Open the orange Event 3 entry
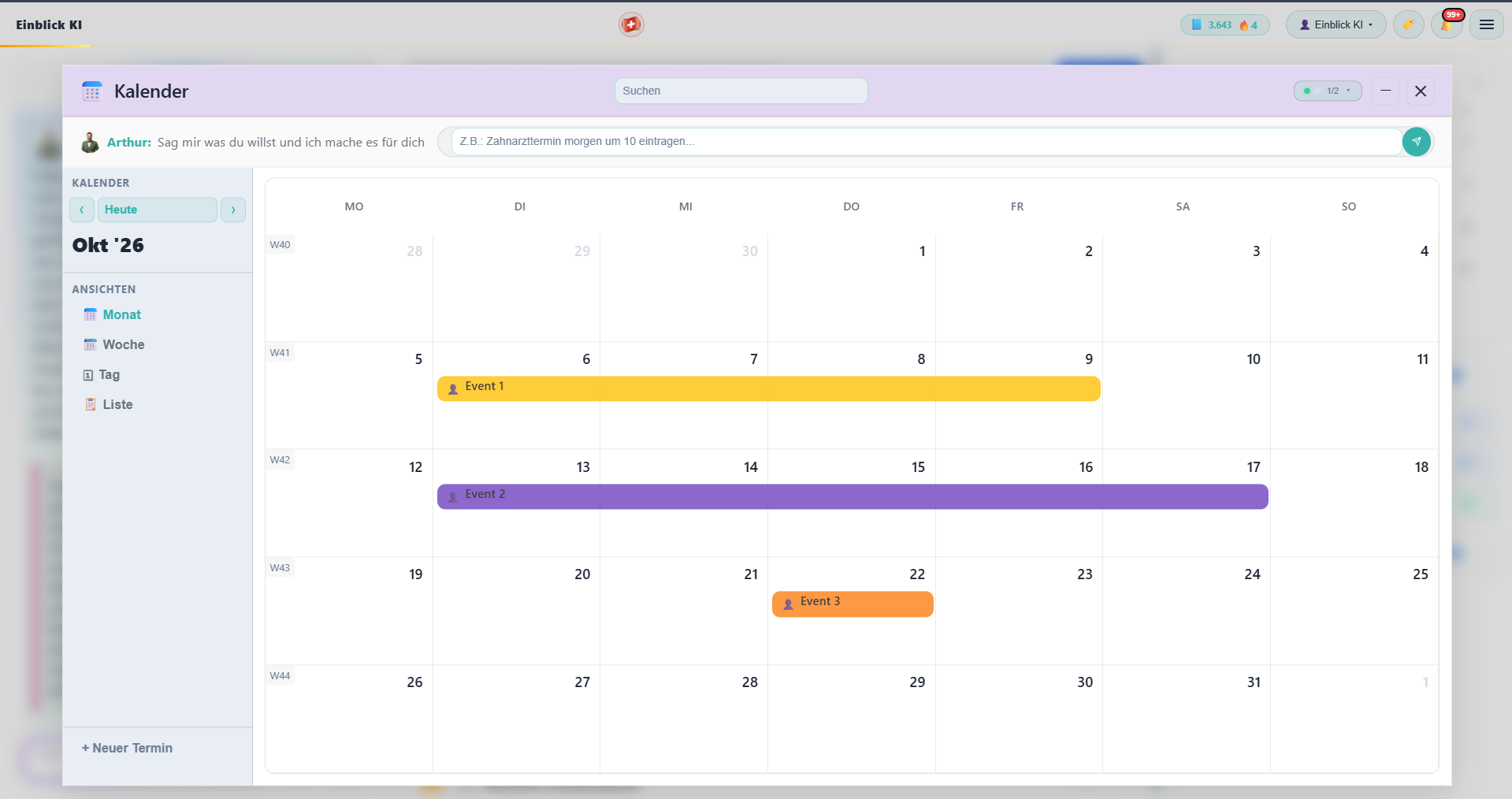The width and height of the screenshot is (1512, 799). tap(853, 604)
